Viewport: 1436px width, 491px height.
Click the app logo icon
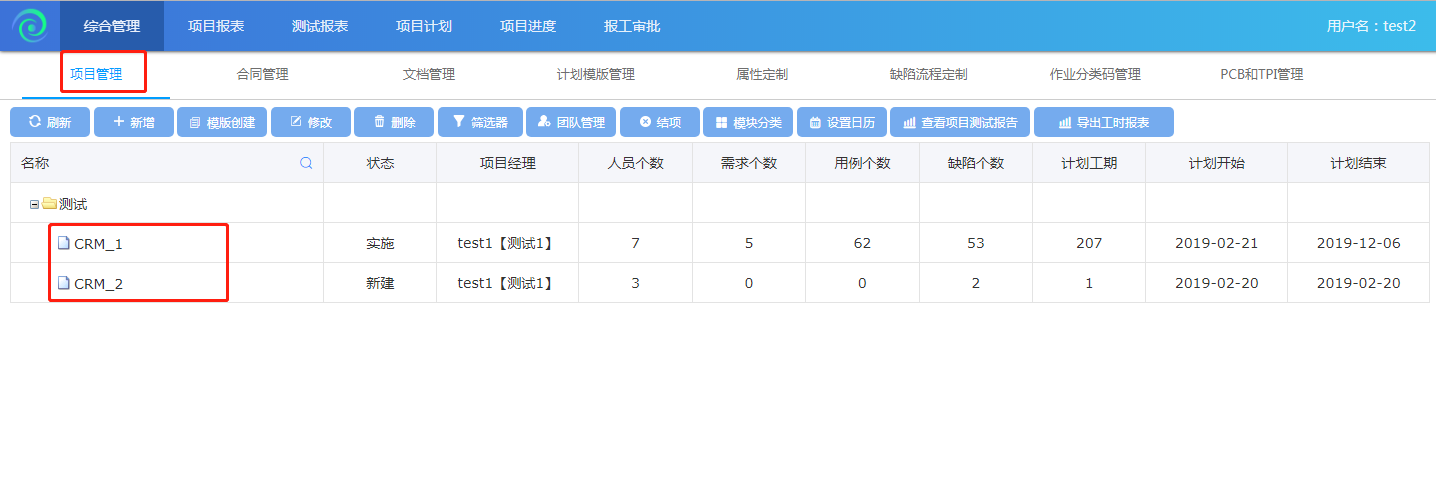(29, 26)
